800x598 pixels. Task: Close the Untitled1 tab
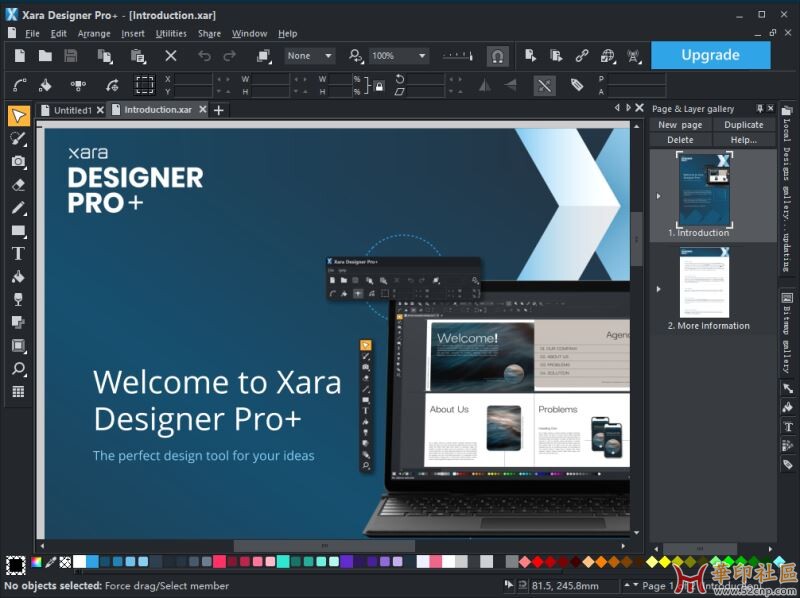(100, 110)
